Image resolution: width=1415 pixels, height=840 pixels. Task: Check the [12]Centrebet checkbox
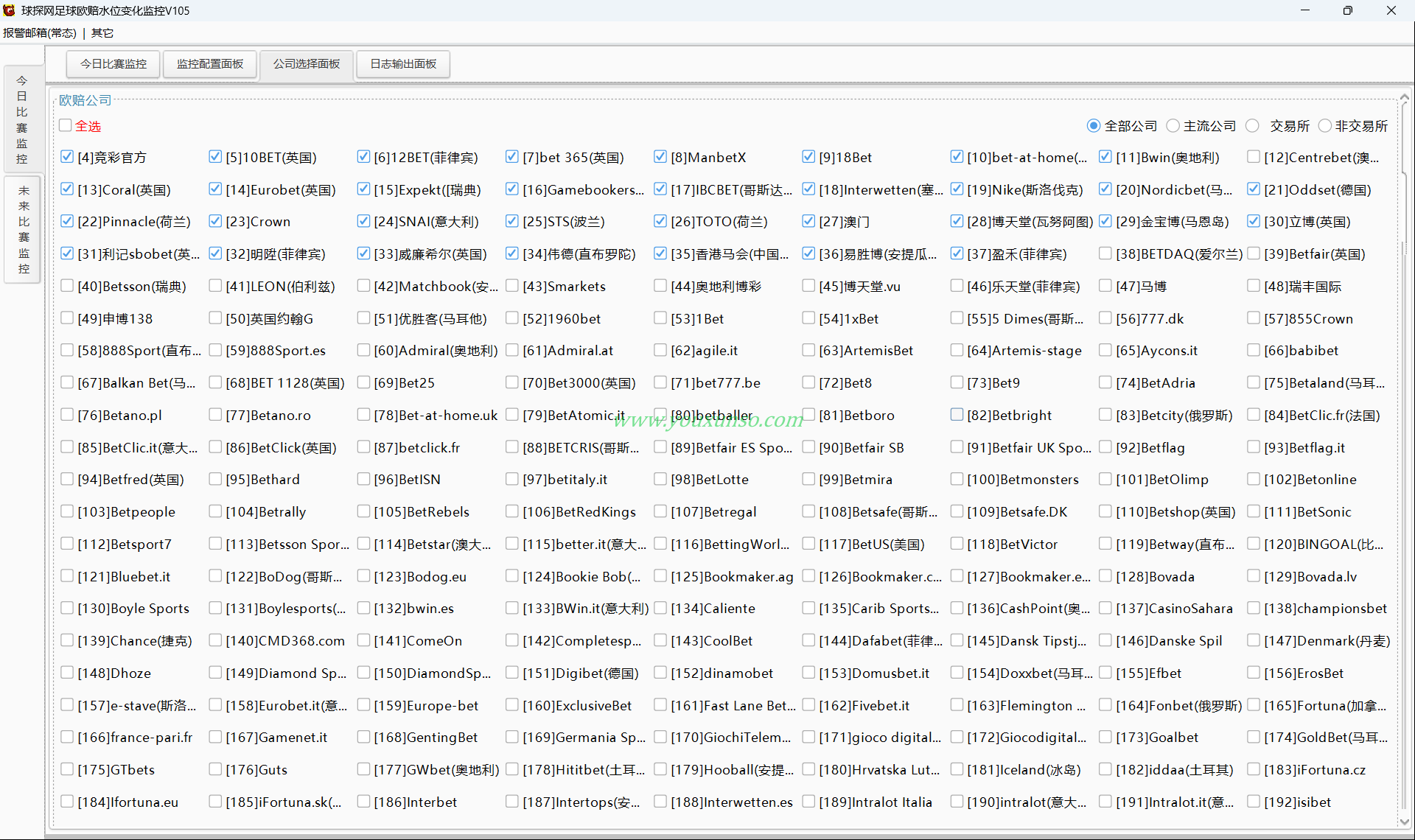[1254, 157]
